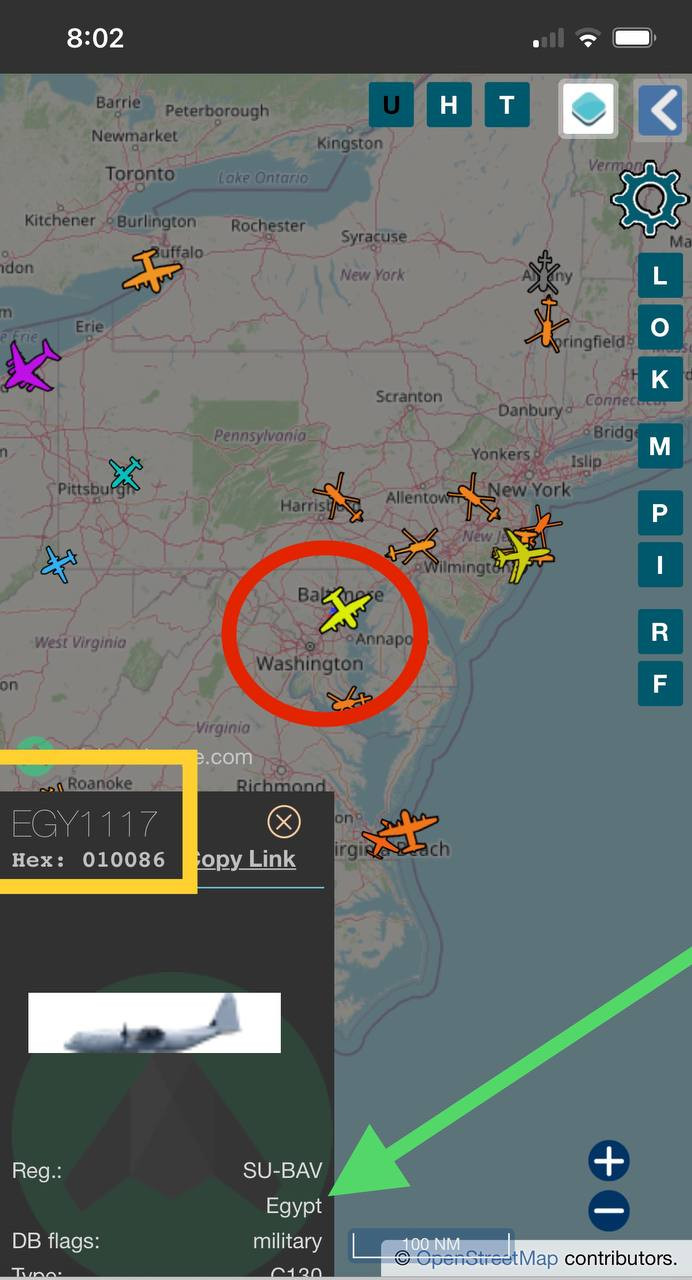Viewport: 692px width, 1280px height.
Task: Zoom out with the minus icon
Action: (x=609, y=1210)
